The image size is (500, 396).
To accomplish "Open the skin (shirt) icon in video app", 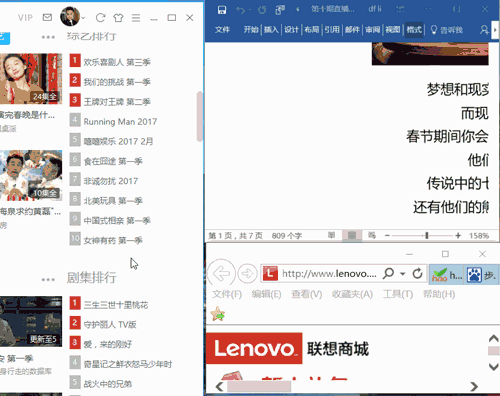I will point(118,17).
